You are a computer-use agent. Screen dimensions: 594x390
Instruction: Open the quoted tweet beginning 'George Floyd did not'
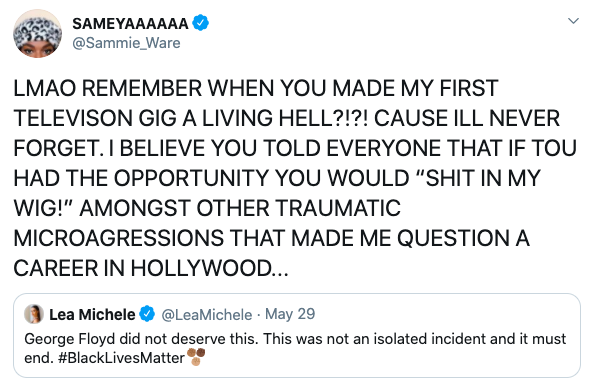pyautogui.click(x=297, y=335)
